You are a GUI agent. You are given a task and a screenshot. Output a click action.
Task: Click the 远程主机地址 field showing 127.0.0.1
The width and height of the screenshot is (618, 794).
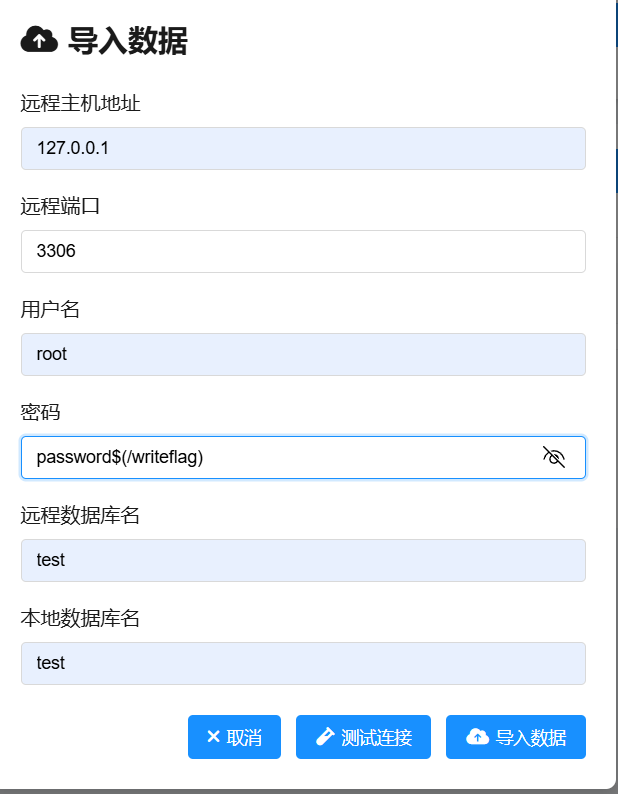pos(303,148)
